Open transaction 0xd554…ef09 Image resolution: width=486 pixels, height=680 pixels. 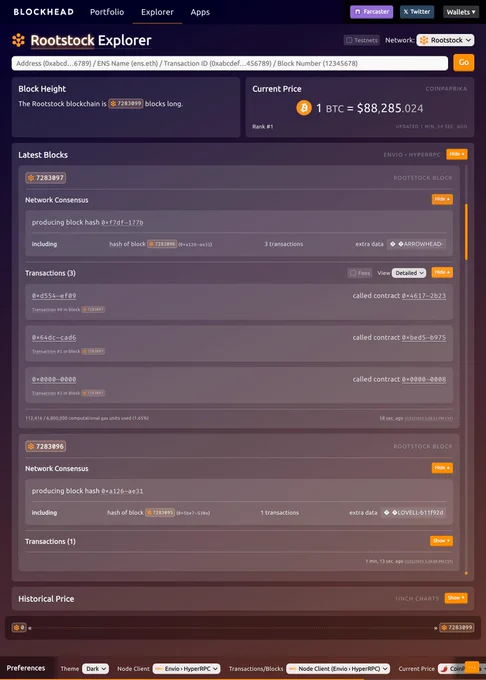coord(54,296)
